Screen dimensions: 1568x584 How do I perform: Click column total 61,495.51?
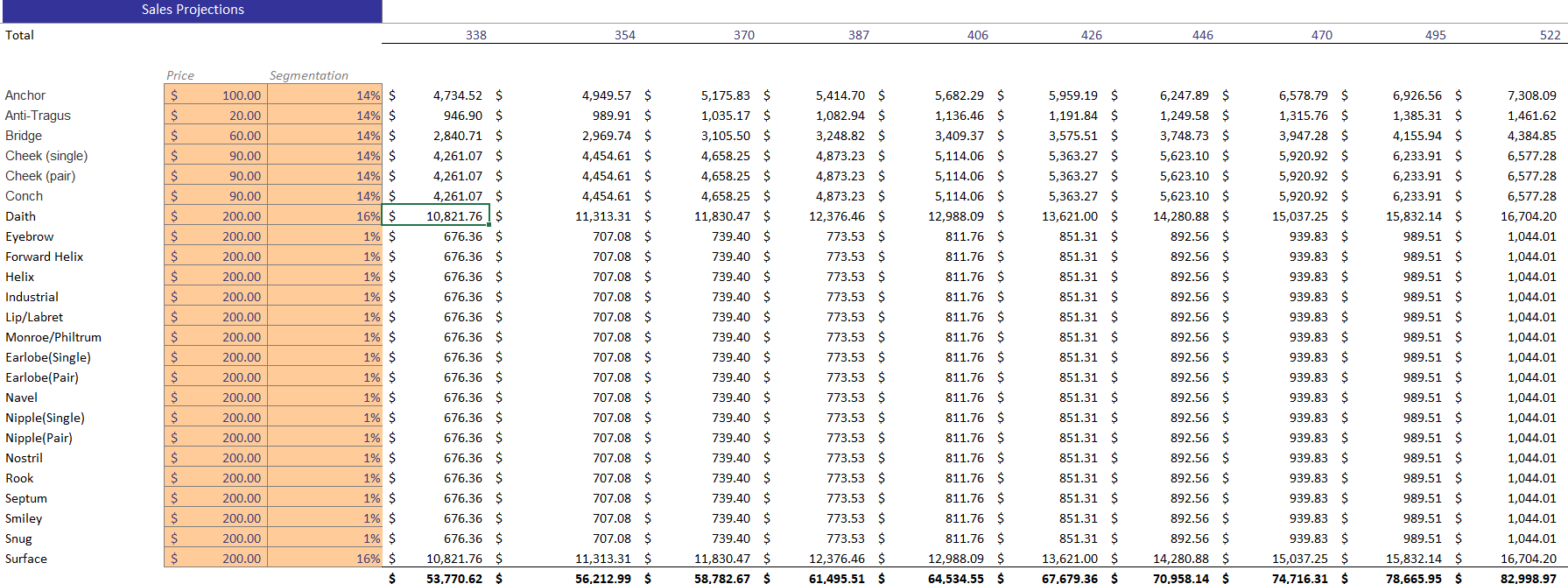(836, 578)
